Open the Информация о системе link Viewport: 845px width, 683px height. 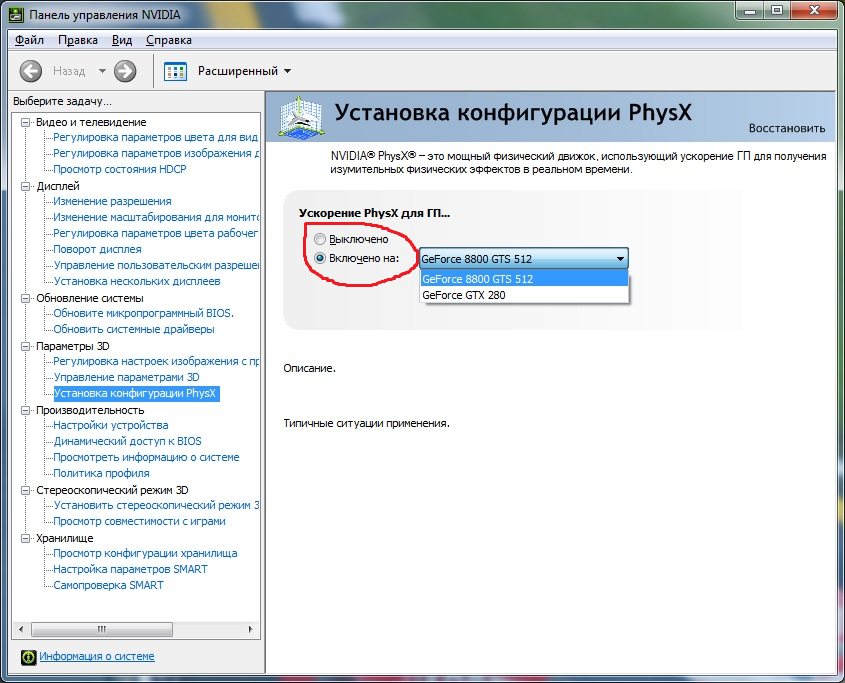97,656
